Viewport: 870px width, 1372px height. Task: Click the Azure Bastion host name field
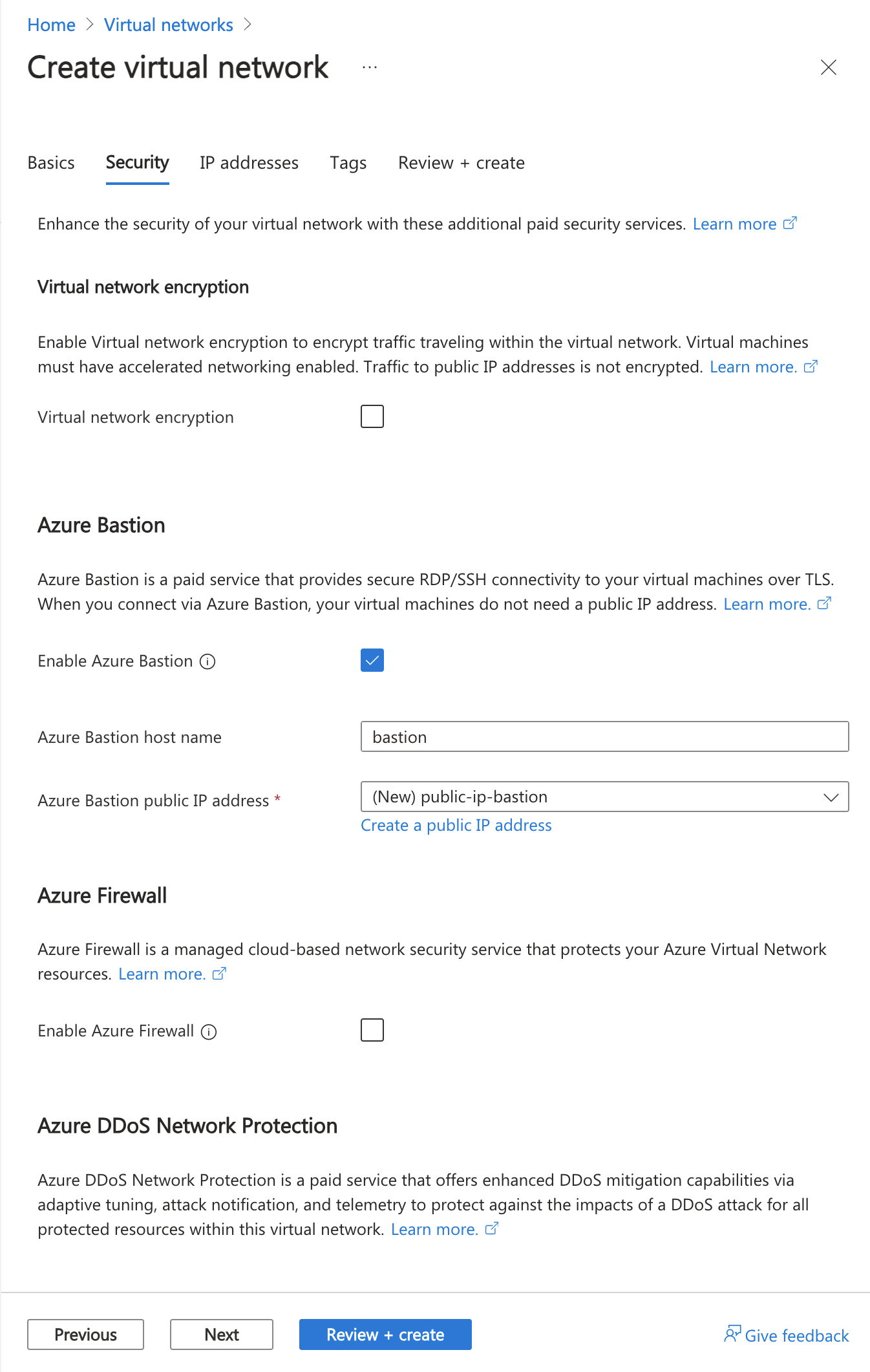(x=605, y=736)
